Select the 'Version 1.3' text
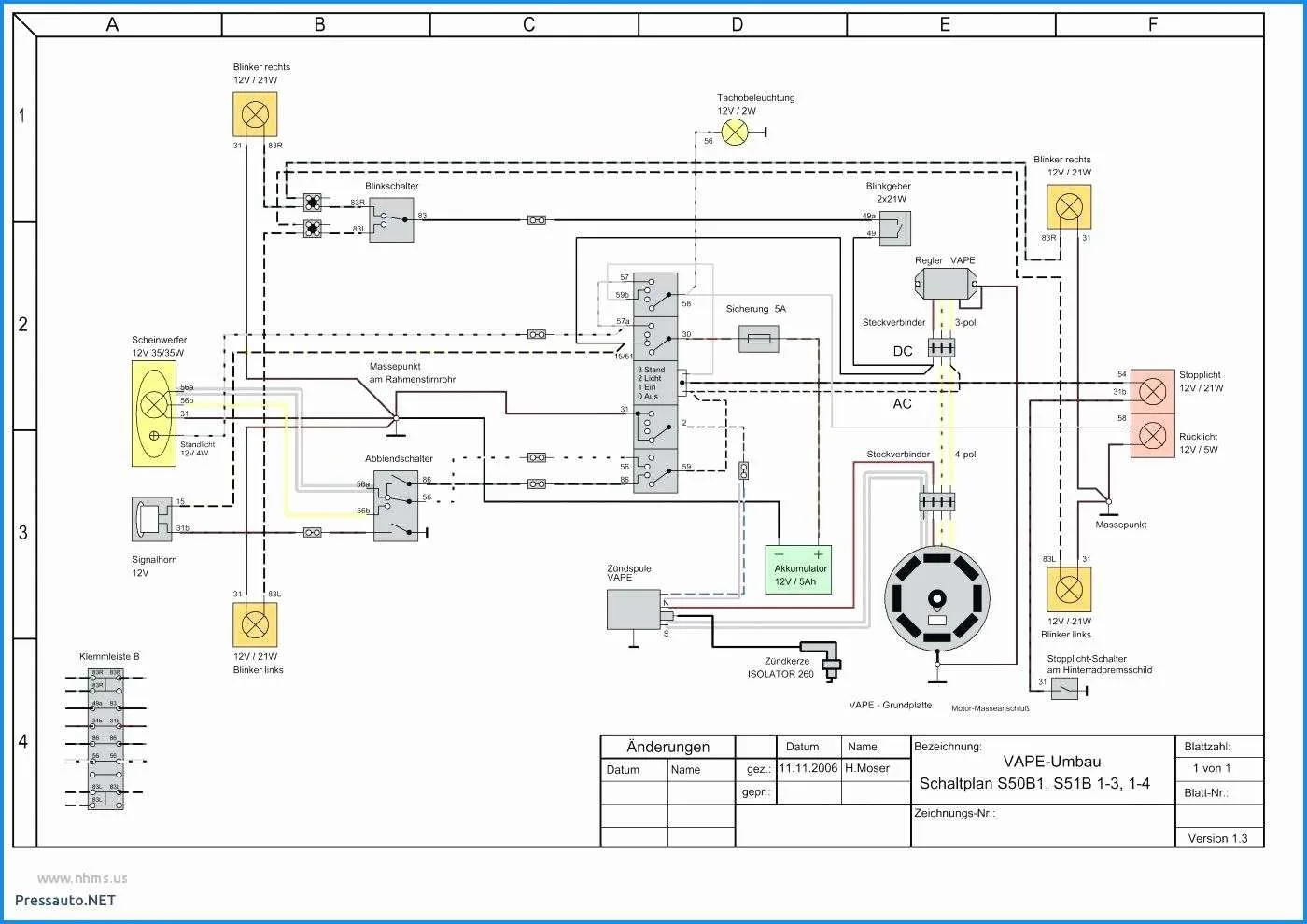The height and width of the screenshot is (924, 1307). coord(1217,838)
